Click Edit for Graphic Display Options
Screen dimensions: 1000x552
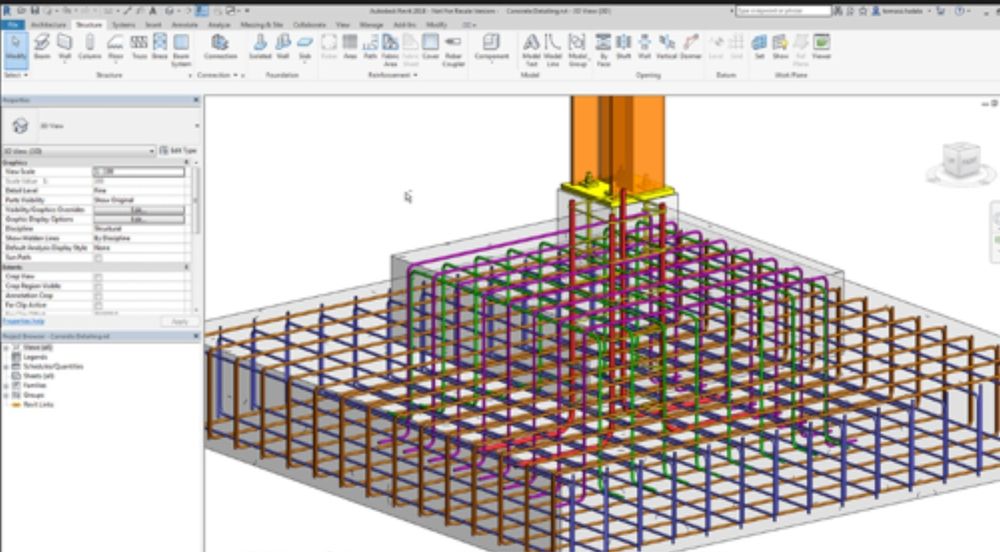tap(139, 219)
